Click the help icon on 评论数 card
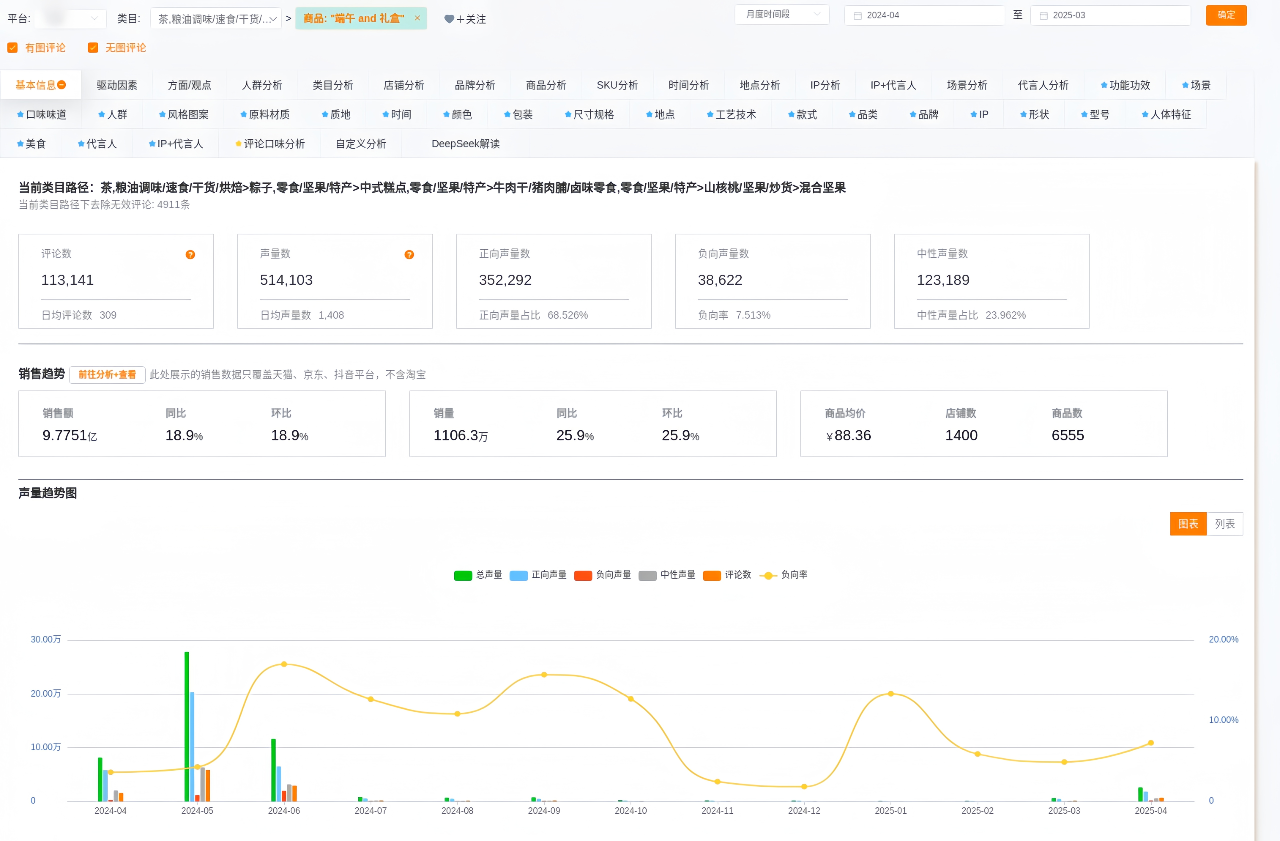1280x841 pixels. point(190,255)
